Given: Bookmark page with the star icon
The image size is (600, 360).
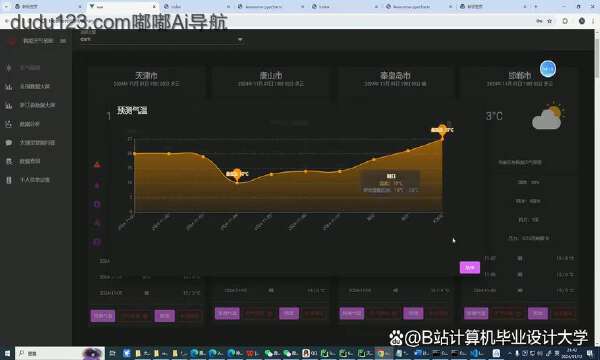Looking at the screenshot, I should 549,21.
